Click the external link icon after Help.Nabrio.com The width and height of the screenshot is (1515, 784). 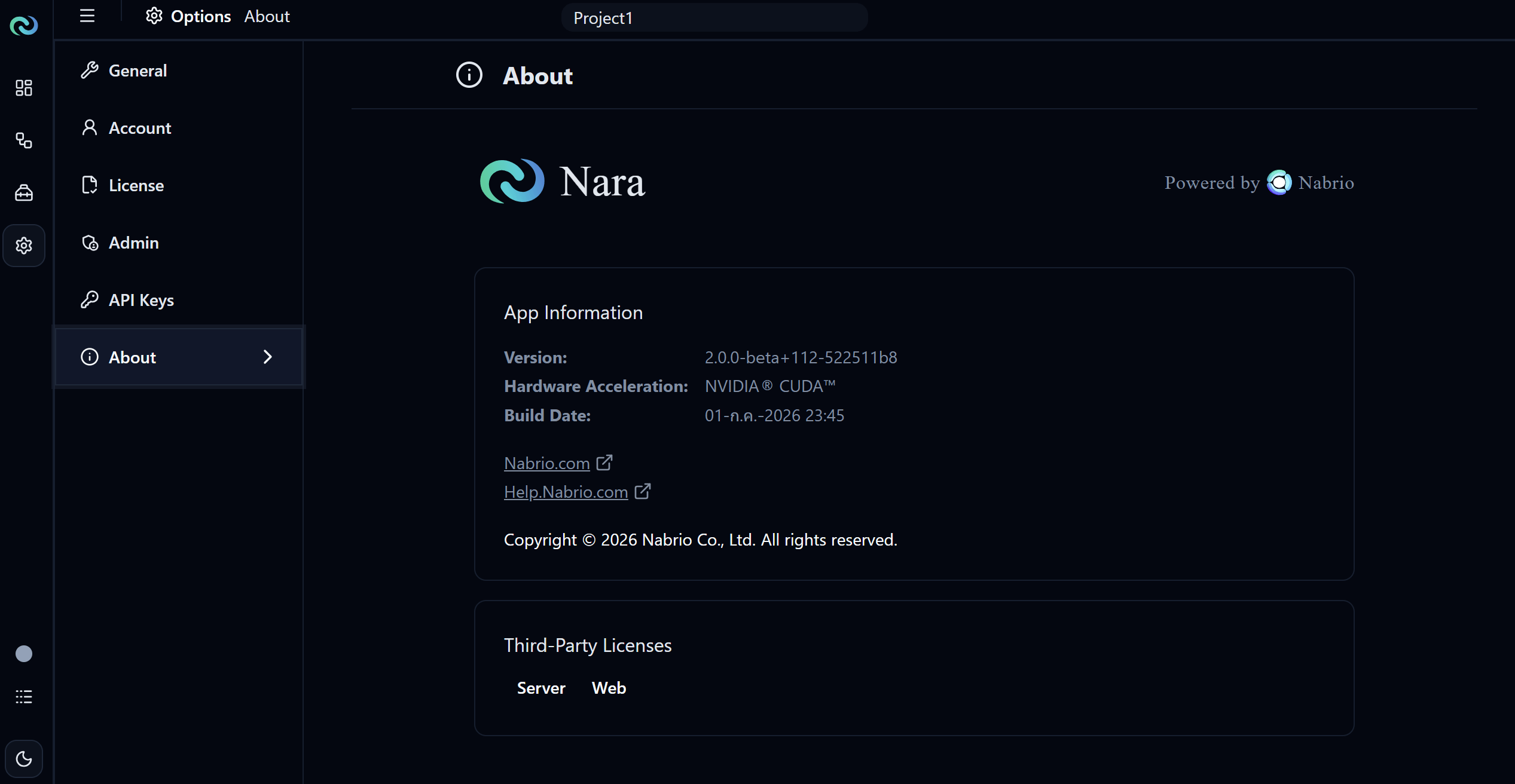[x=643, y=491]
